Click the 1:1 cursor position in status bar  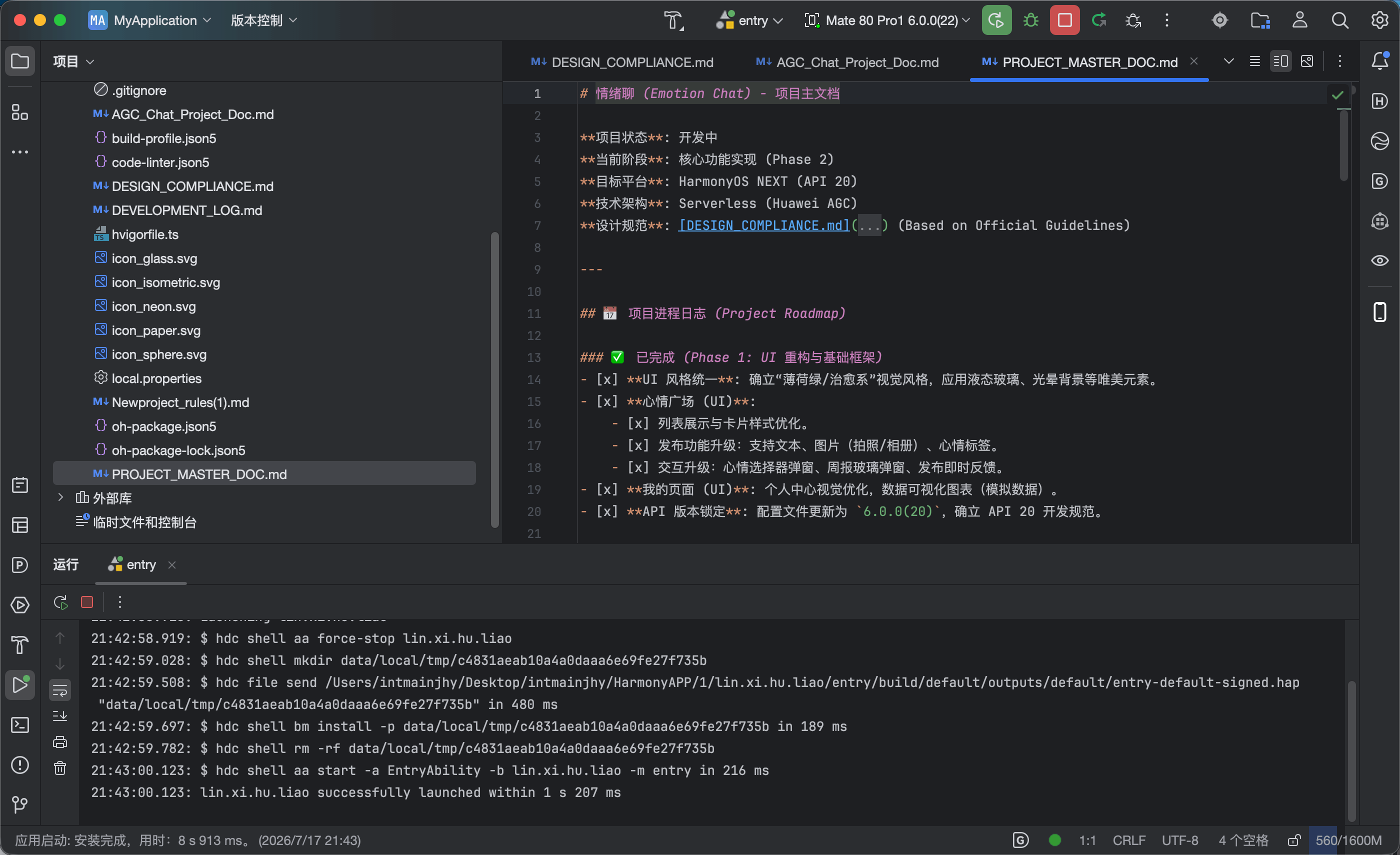pos(1087,840)
